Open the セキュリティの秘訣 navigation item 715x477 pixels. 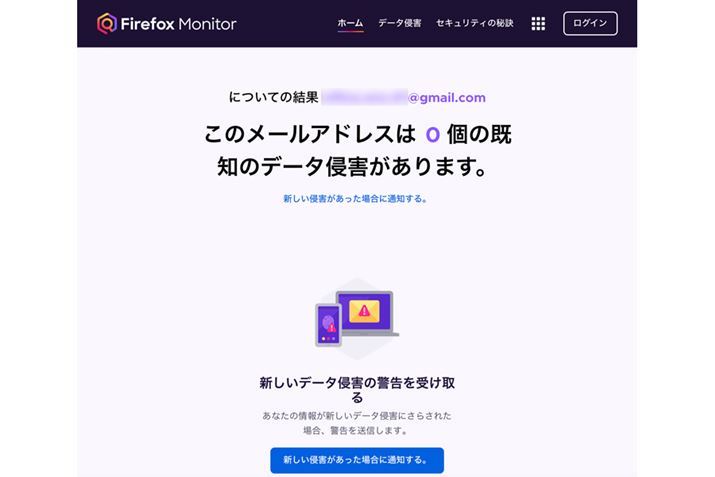pos(475,23)
